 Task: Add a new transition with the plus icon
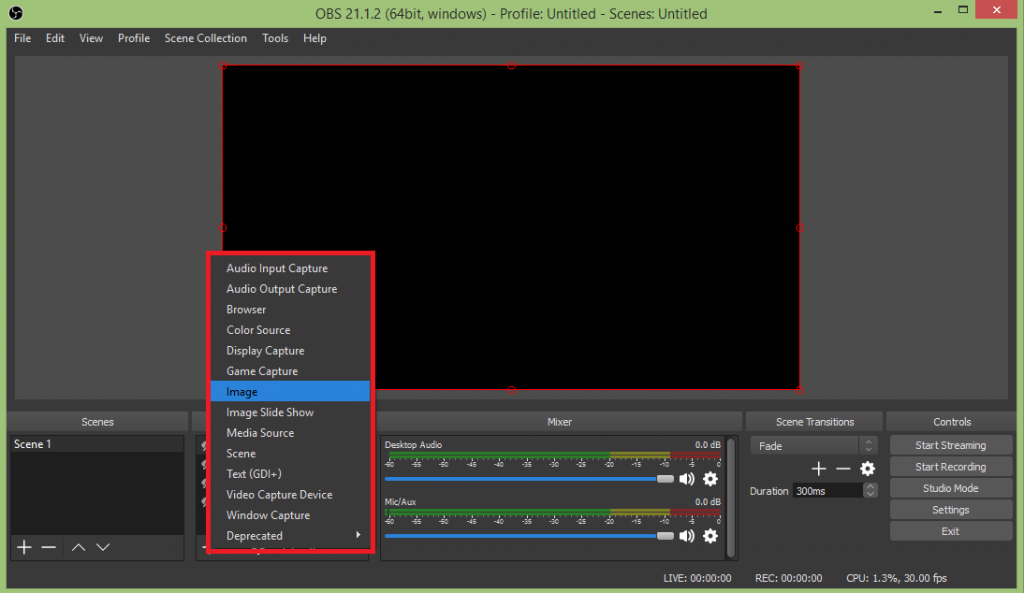tap(818, 468)
